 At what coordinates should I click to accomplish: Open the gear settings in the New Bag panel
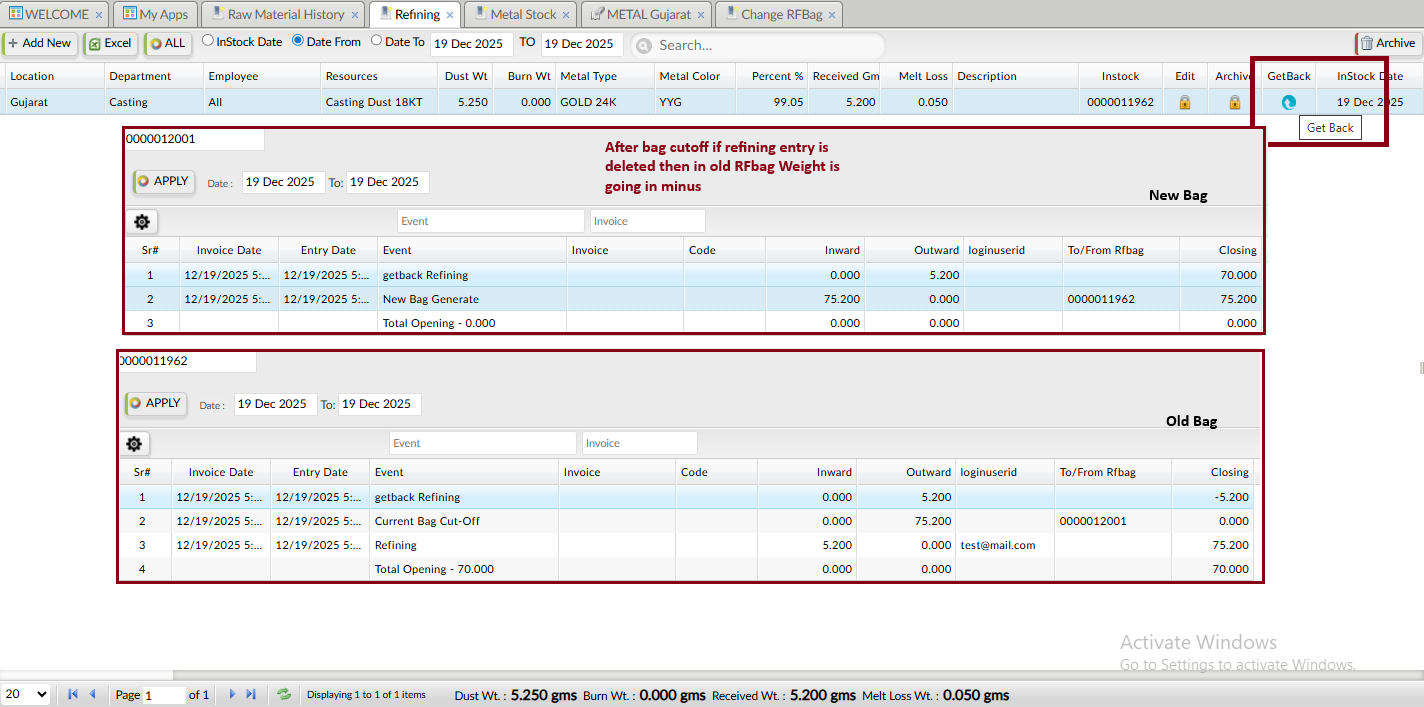click(141, 222)
